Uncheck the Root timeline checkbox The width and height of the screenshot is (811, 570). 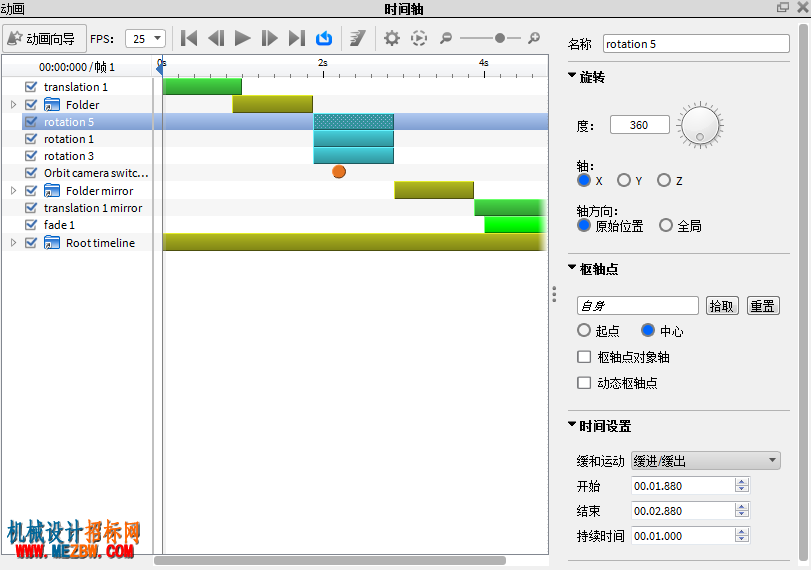coord(31,243)
